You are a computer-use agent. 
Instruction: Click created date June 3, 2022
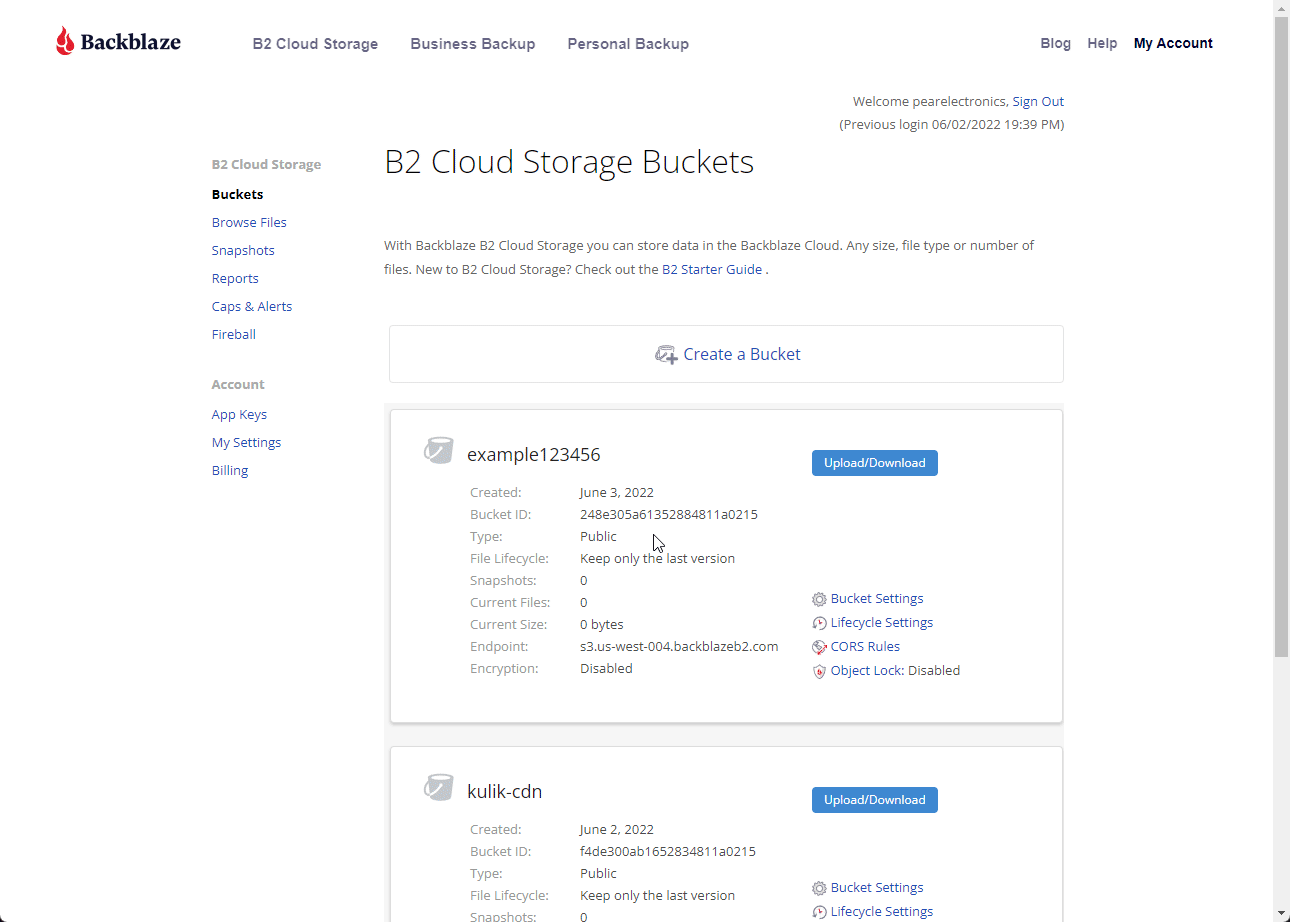point(617,492)
